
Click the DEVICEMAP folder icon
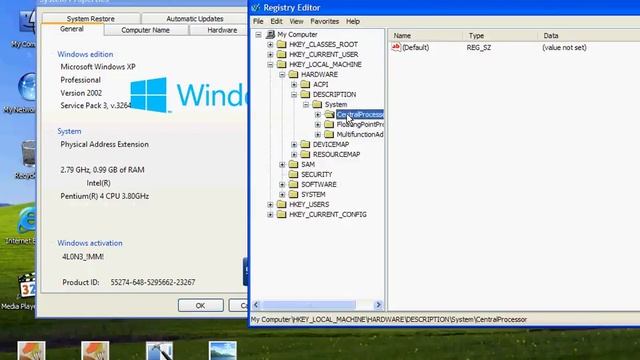[x=305, y=144]
